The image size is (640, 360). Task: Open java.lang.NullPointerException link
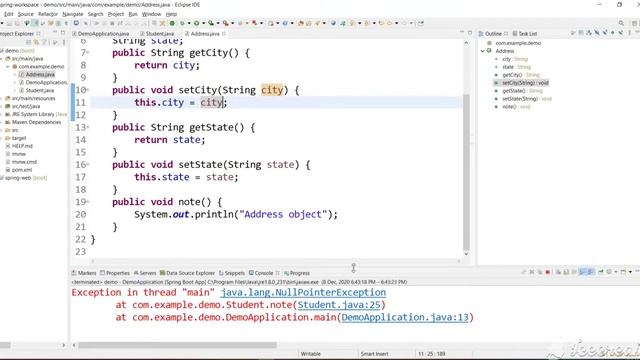click(303, 293)
